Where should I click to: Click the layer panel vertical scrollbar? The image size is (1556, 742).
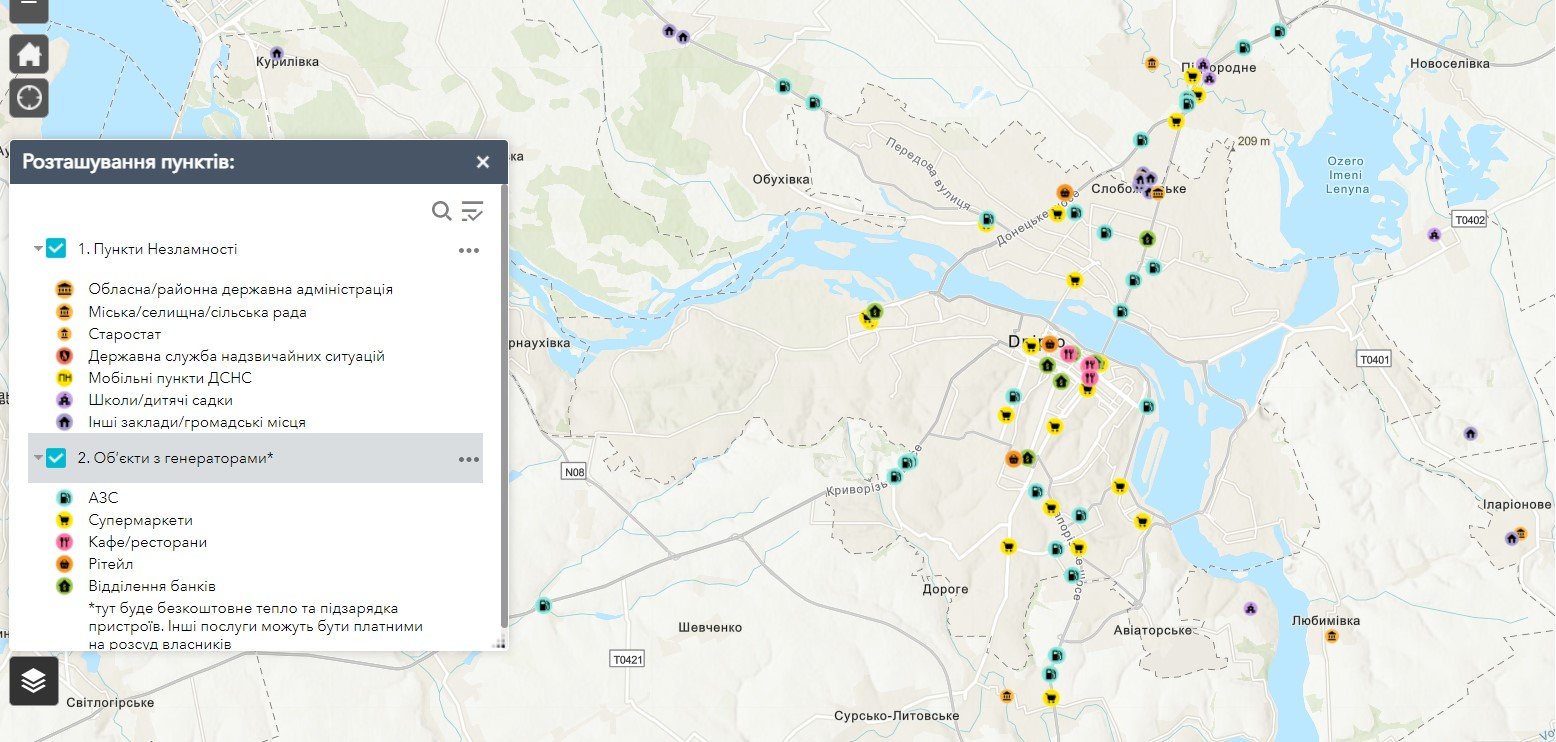503,400
